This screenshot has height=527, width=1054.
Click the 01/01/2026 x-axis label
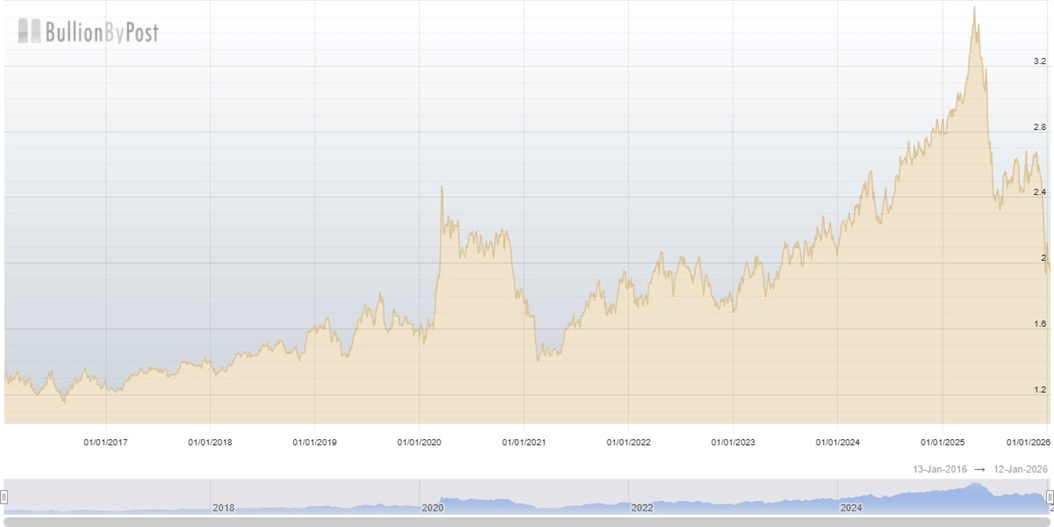pyautogui.click(x=1027, y=441)
